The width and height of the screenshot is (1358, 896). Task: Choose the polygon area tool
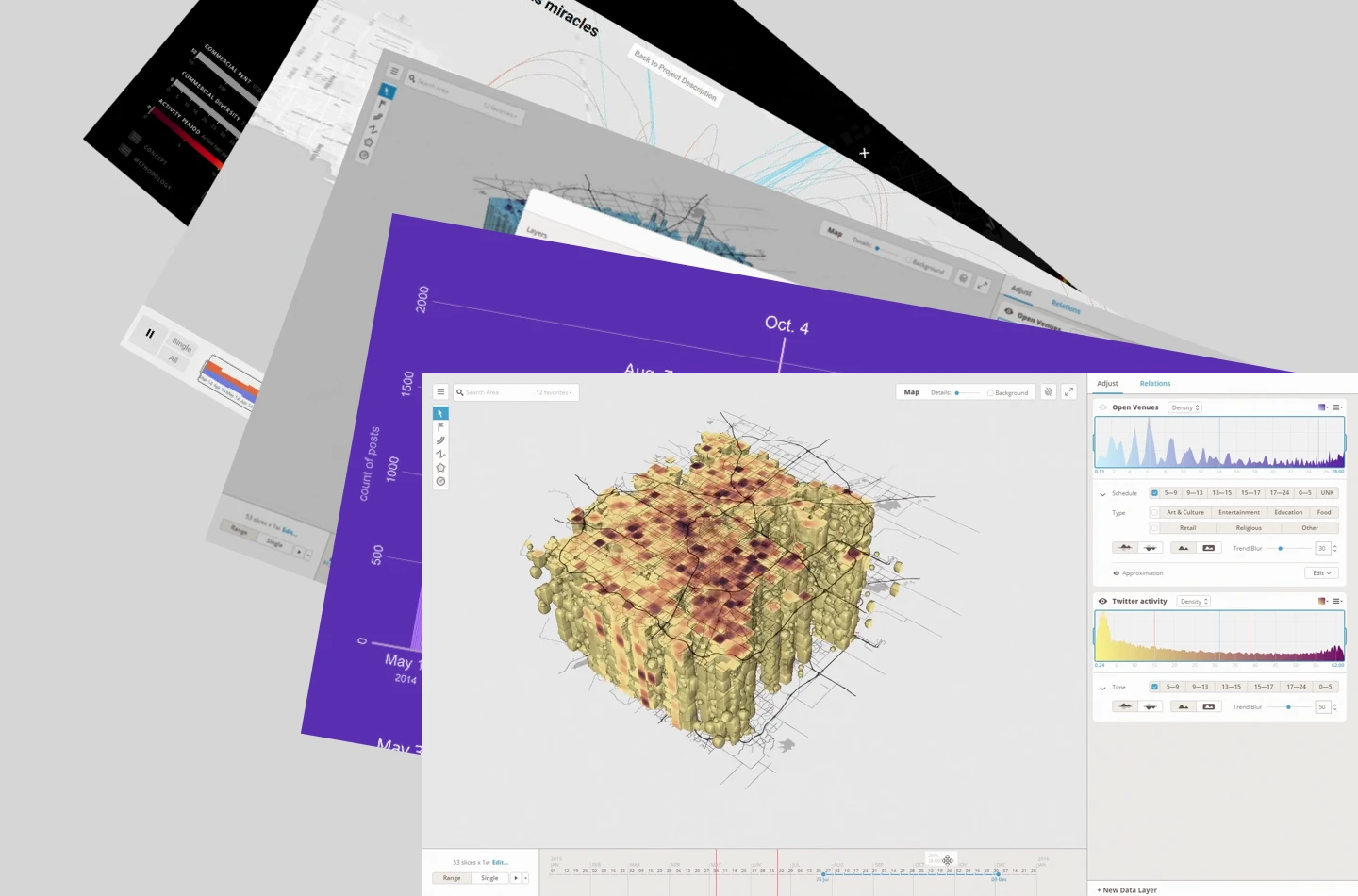440,468
